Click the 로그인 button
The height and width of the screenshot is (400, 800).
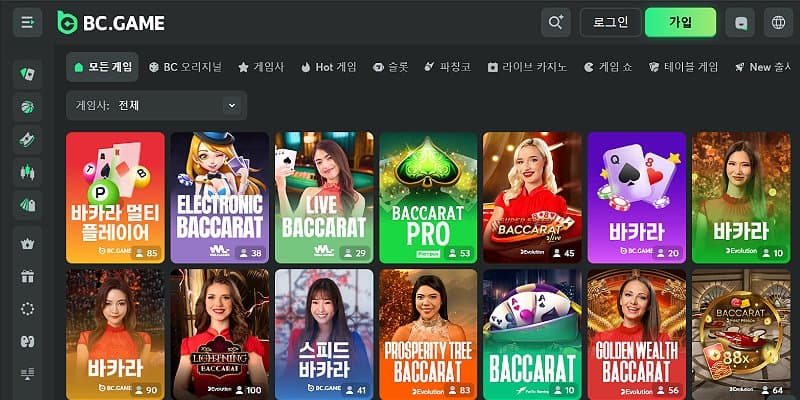click(610, 22)
